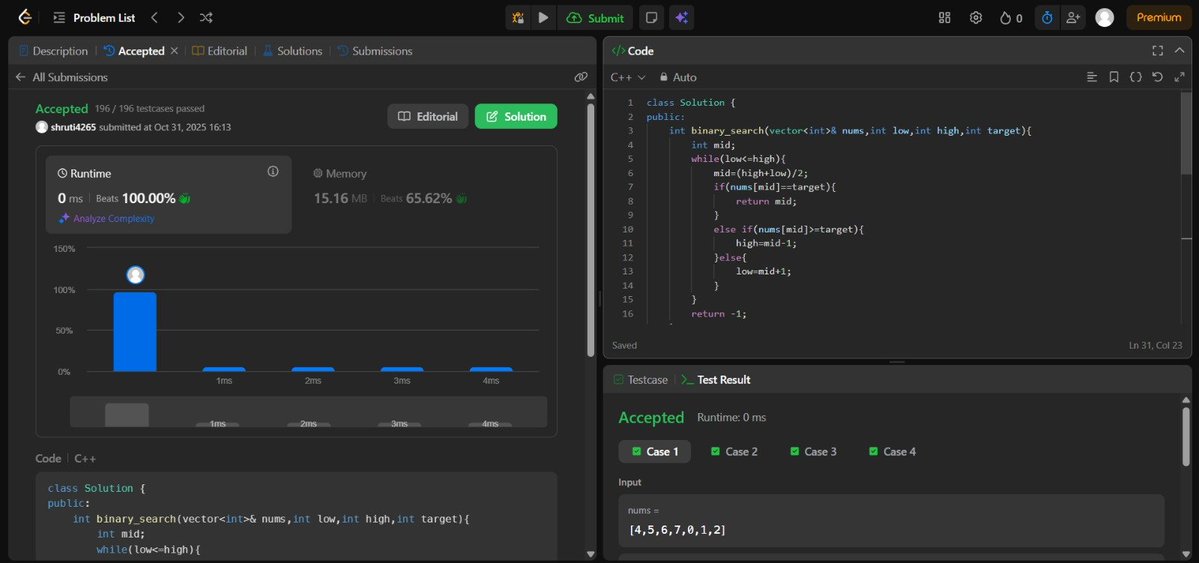Go to next problem arrow

180,18
